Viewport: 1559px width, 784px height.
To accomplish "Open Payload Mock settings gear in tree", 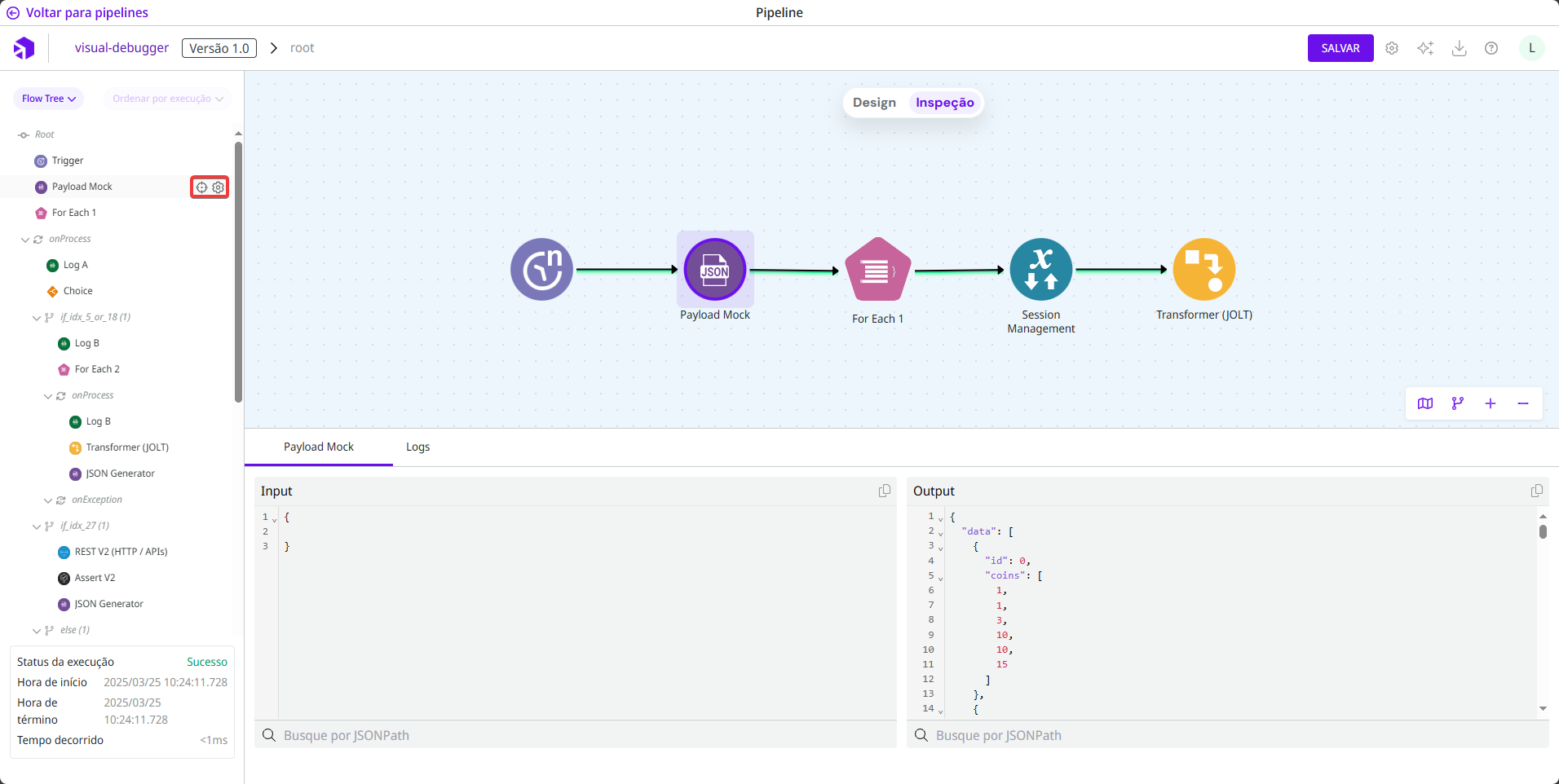I will 219,187.
